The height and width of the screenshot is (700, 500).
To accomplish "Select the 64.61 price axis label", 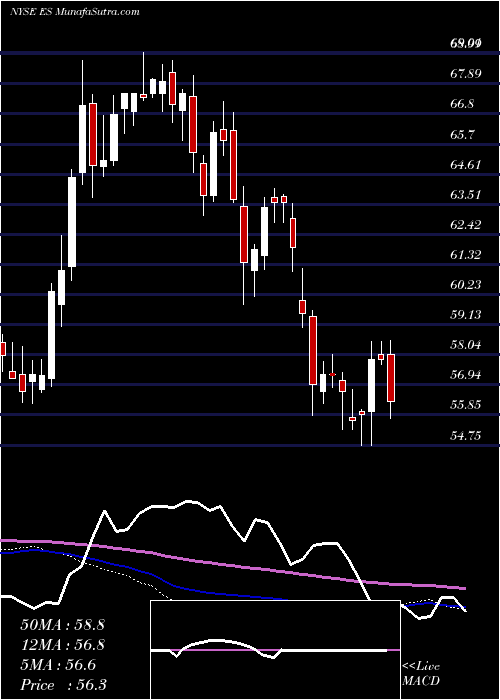I will coord(466,164).
